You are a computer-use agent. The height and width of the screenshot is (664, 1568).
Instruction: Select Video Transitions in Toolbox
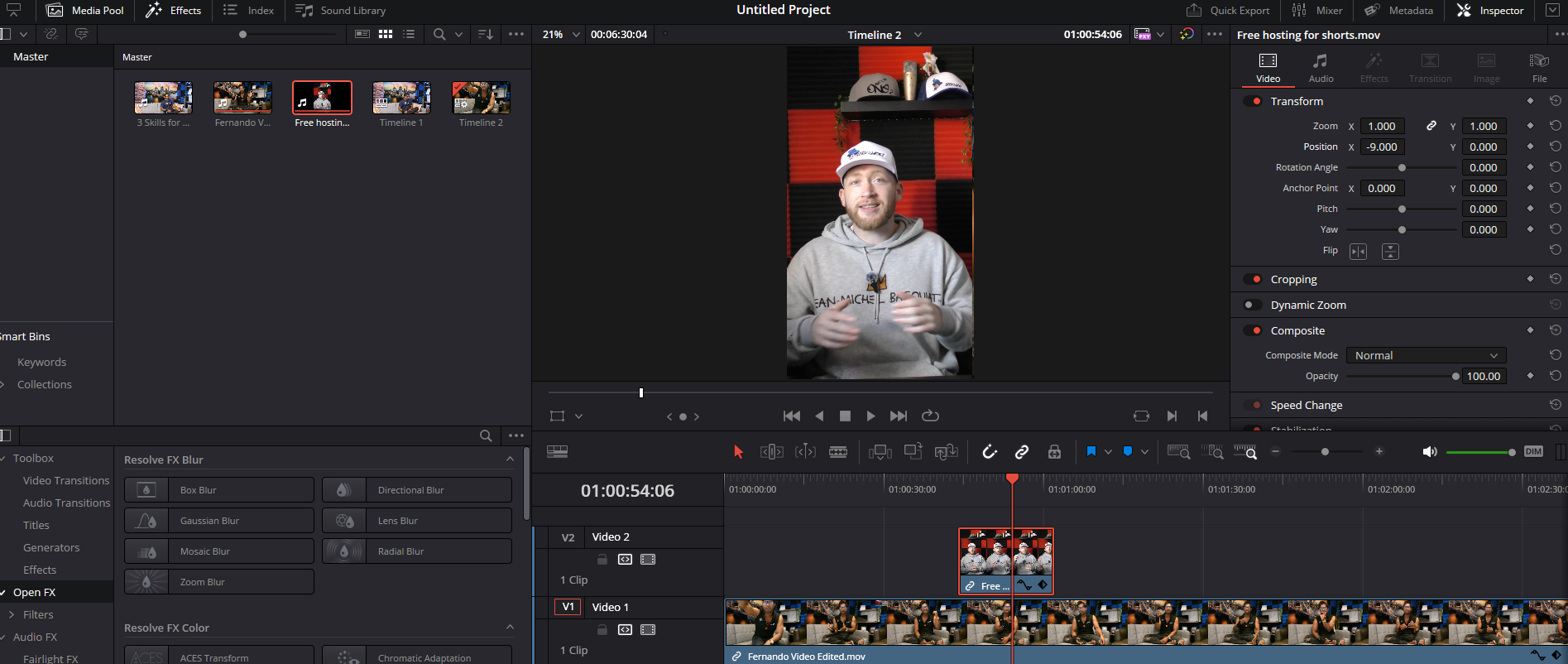66,480
